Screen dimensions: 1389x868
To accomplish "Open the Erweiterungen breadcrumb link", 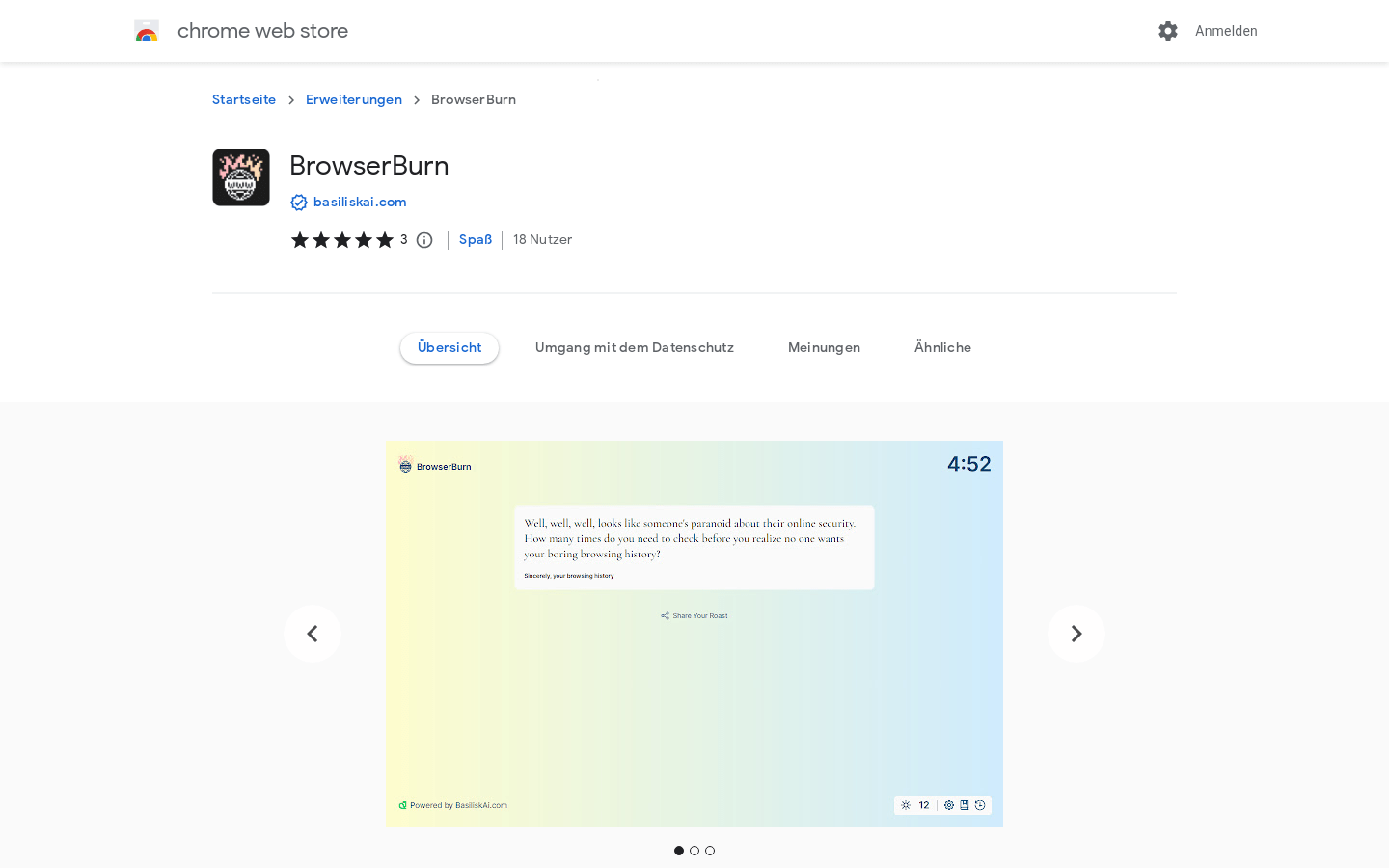I will pyautogui.click(x=354, y=99).
